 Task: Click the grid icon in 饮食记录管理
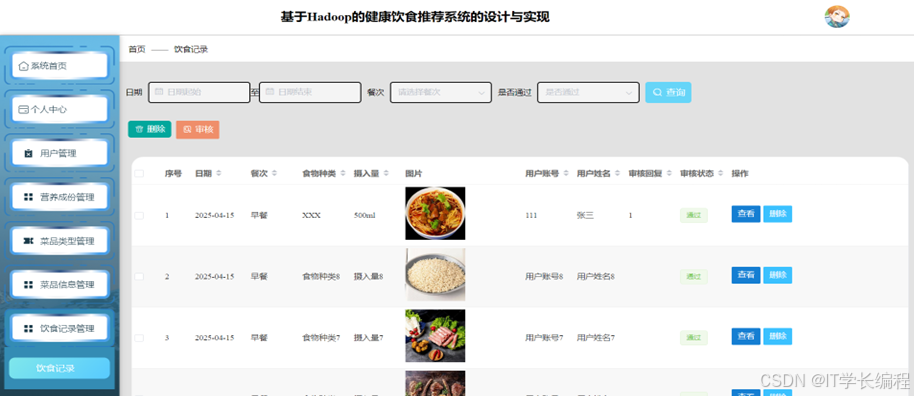28,328
